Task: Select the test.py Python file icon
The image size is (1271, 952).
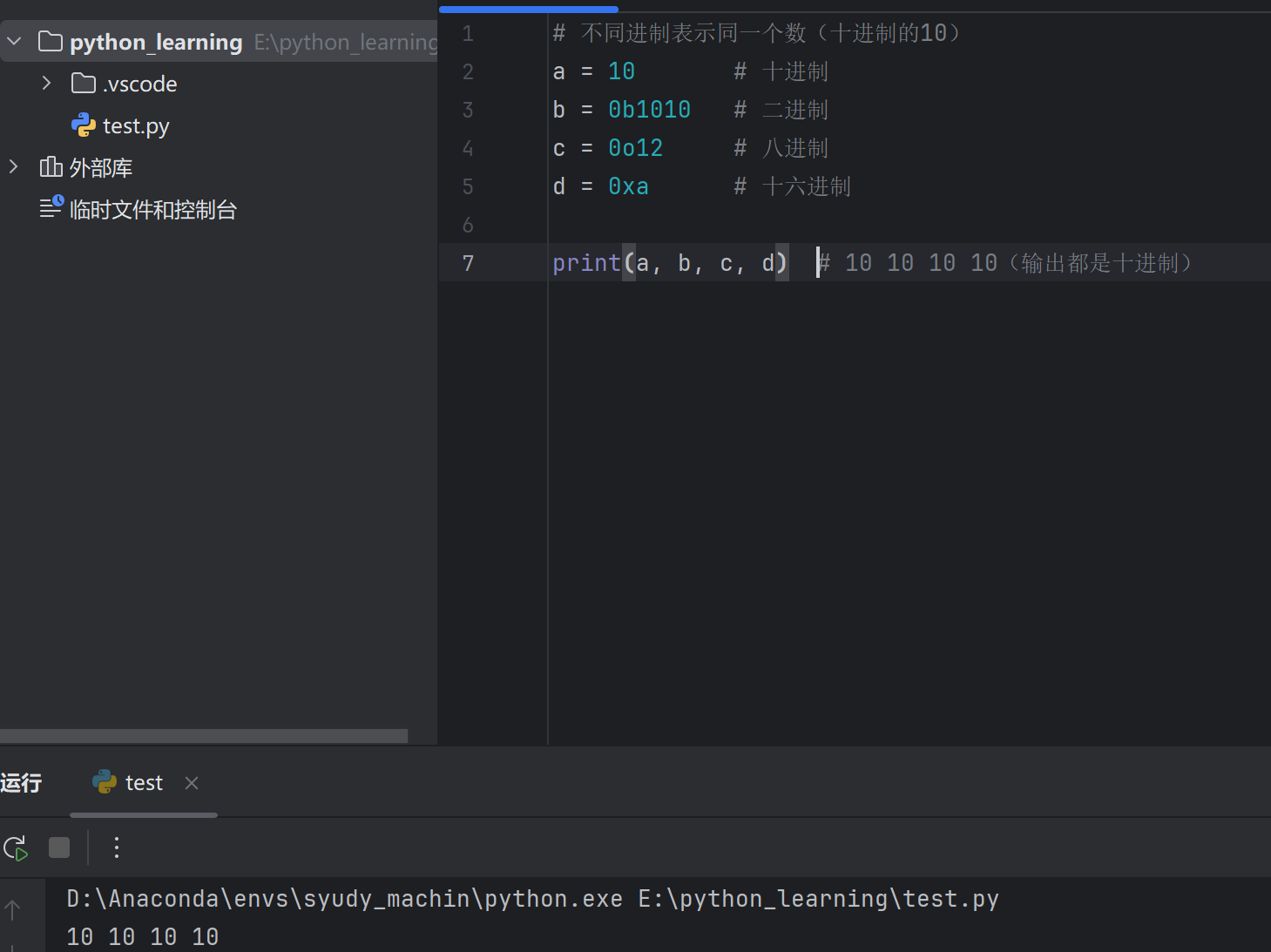Action: 84,125
